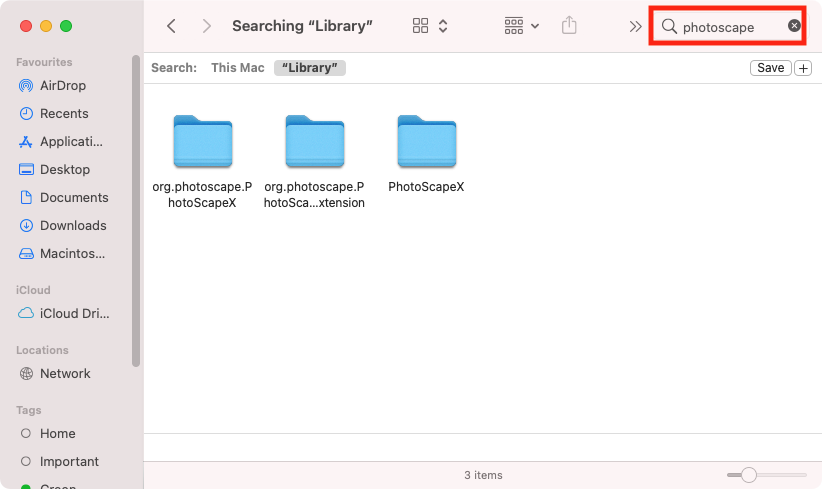Click the Network globe icon
The width and height of the screenshot is (822, 489).
point(26,373)
